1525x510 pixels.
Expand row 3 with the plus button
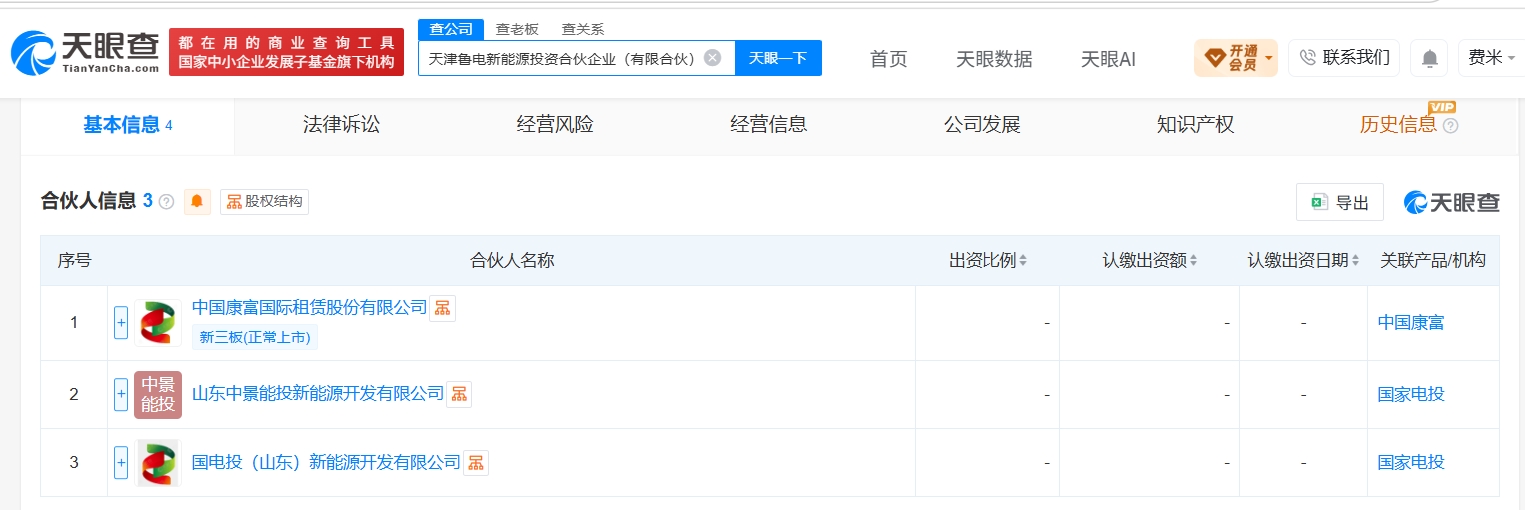pos(121,462)
